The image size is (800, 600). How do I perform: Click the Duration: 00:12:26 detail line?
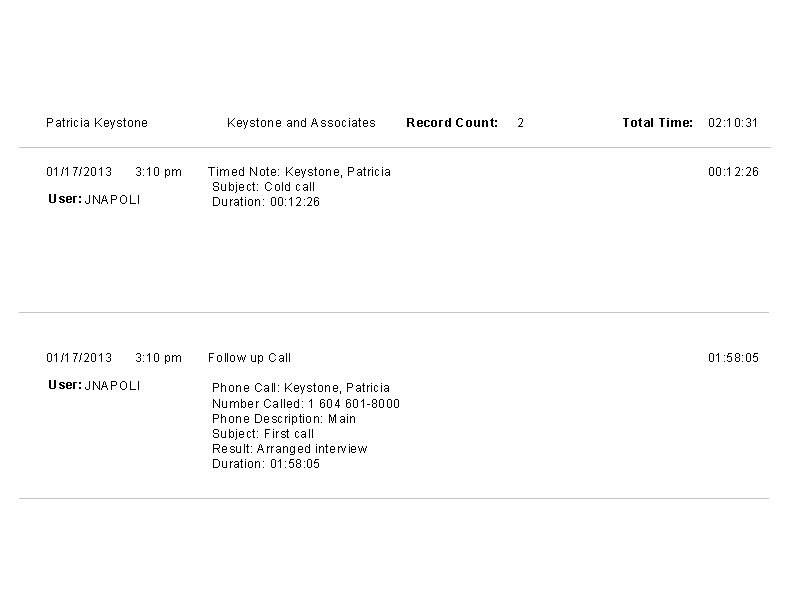[x=266, y=202]
